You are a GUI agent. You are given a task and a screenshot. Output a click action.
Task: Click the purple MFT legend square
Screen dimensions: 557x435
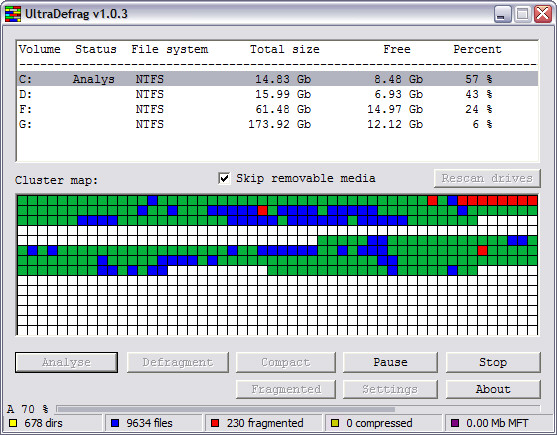click(455, 423)
